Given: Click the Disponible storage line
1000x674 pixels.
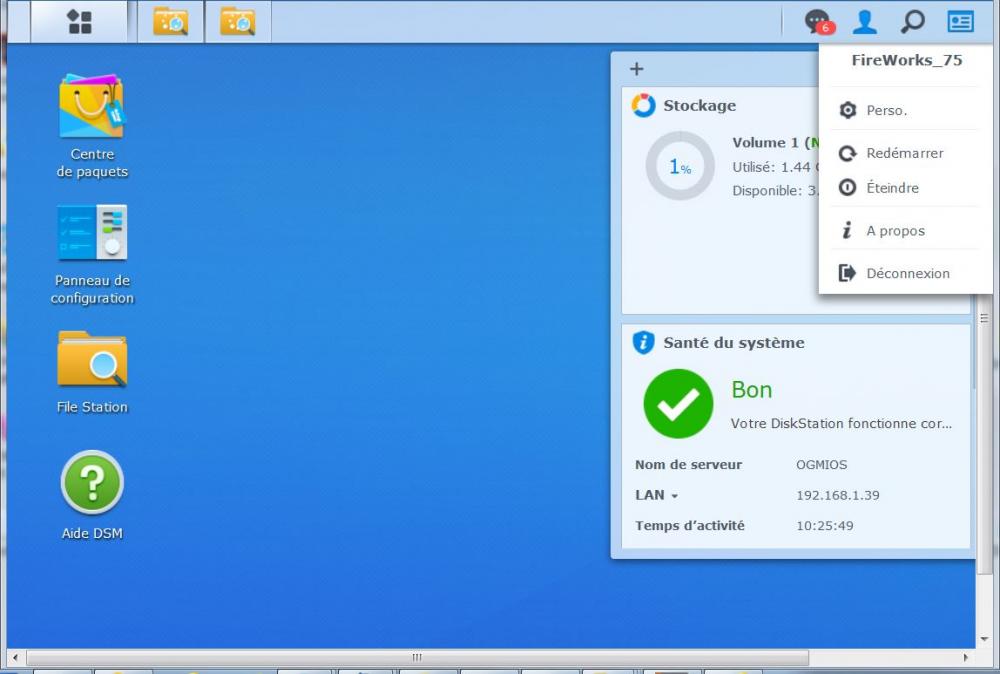Looking at the screenshot, I should click(775, 191).
